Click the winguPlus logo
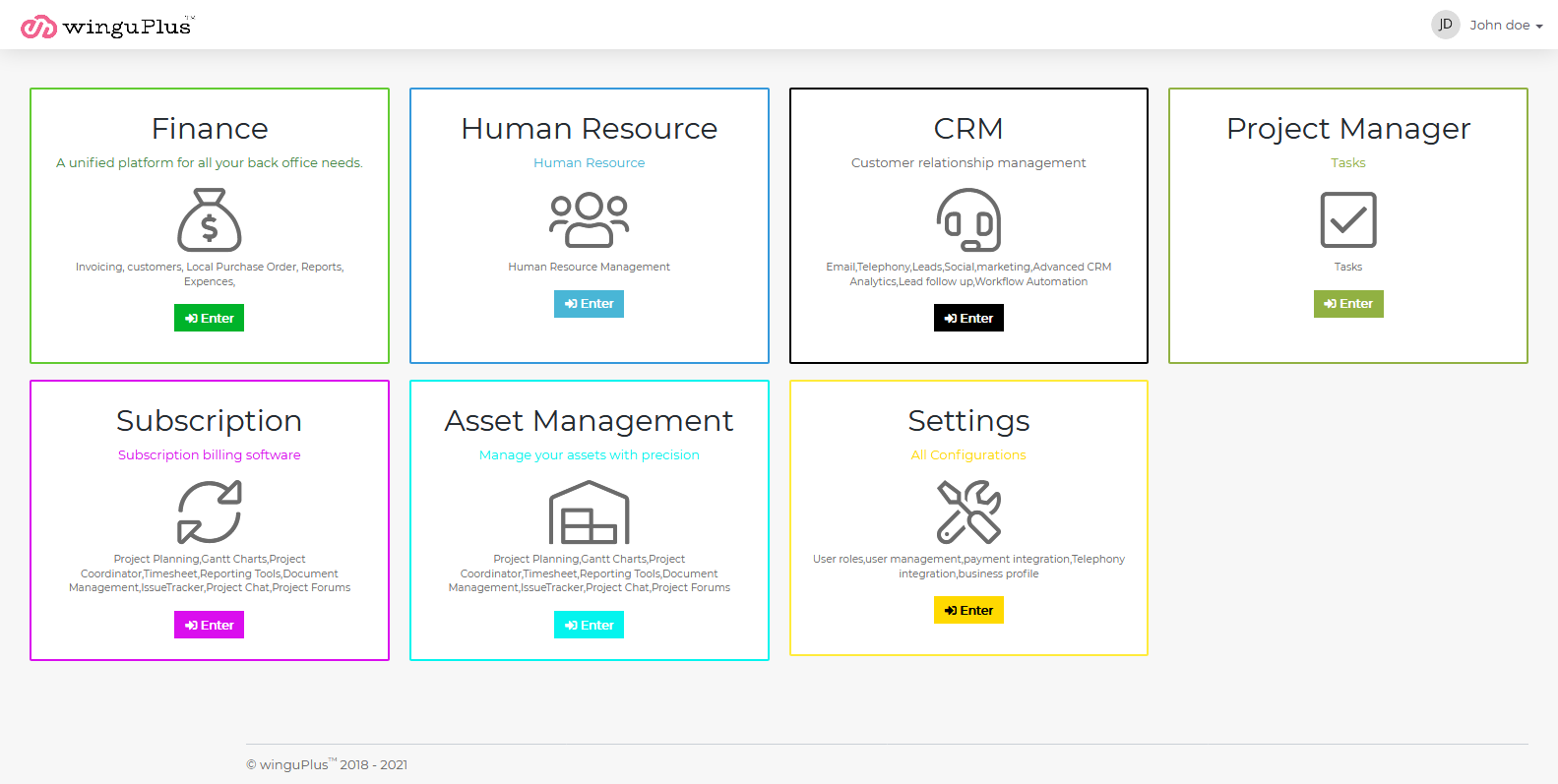The width and height of the screenshot is (1558, 784). (x=107, y=27)
